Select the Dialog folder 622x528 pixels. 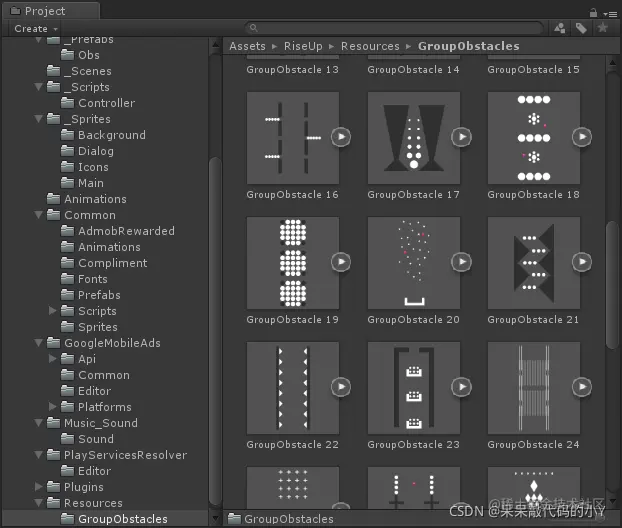[x=87, y=151]
